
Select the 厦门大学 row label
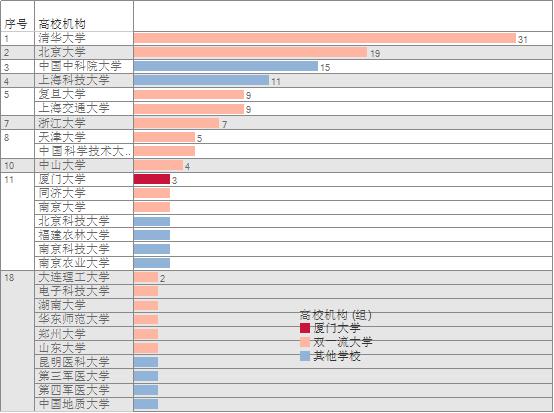tap(62, 179)
